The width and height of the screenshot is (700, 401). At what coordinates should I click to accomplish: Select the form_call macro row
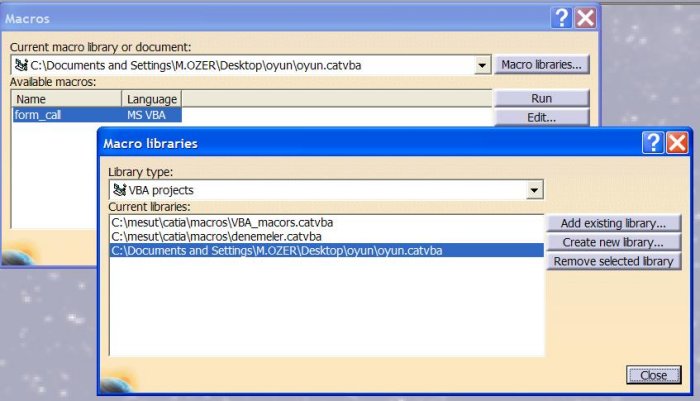66,115
